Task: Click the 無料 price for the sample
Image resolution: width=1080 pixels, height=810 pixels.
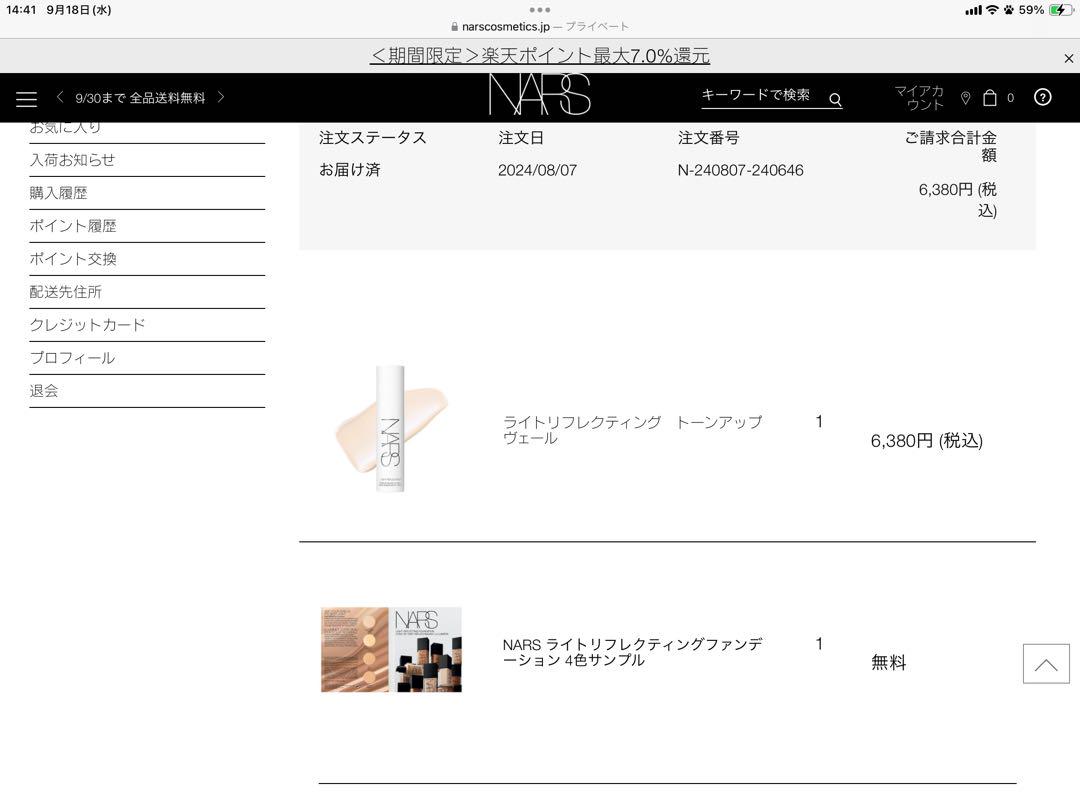Action: [x=889, y=663]
